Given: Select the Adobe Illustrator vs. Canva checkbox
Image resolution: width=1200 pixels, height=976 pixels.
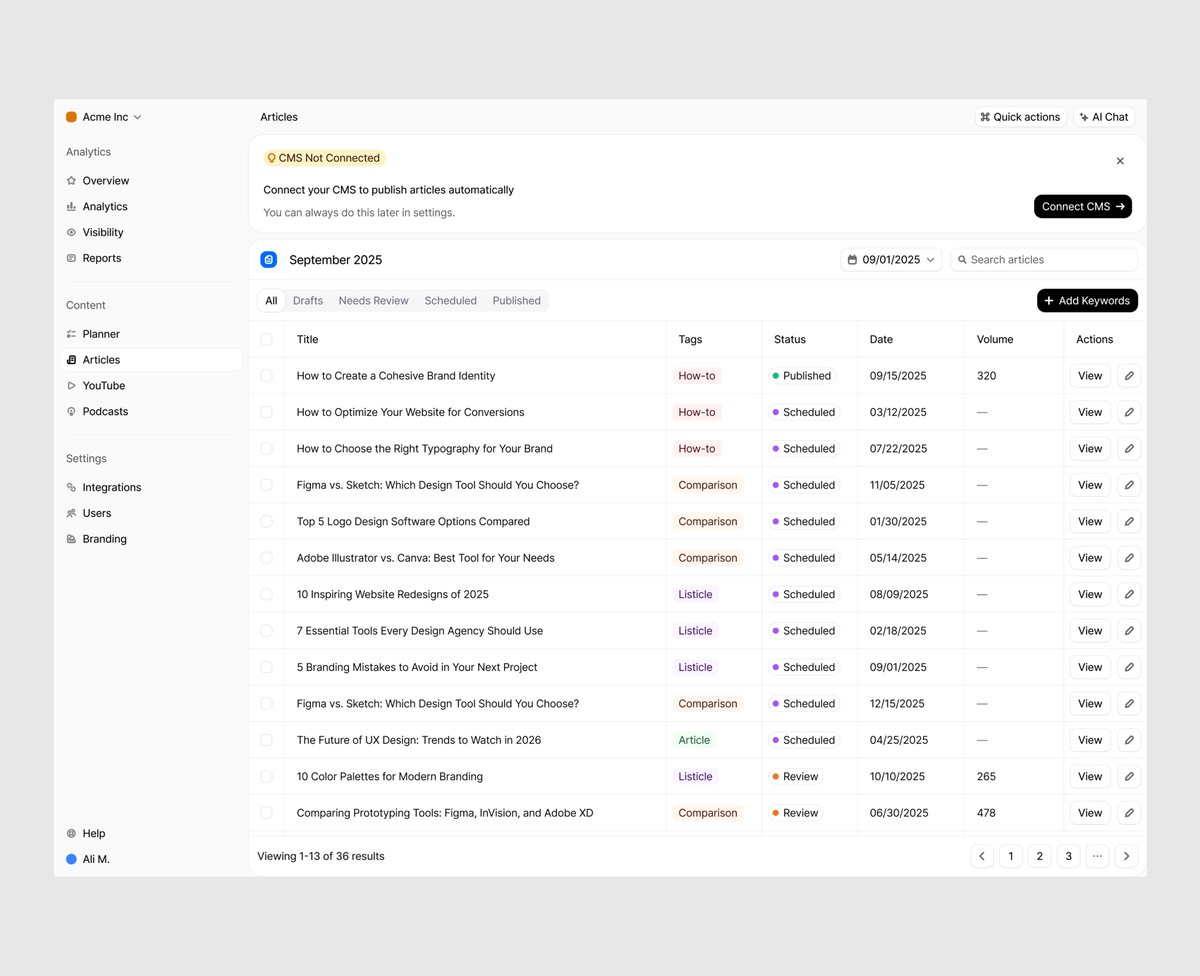Looking at the screenshot, I should pos(266,558).
